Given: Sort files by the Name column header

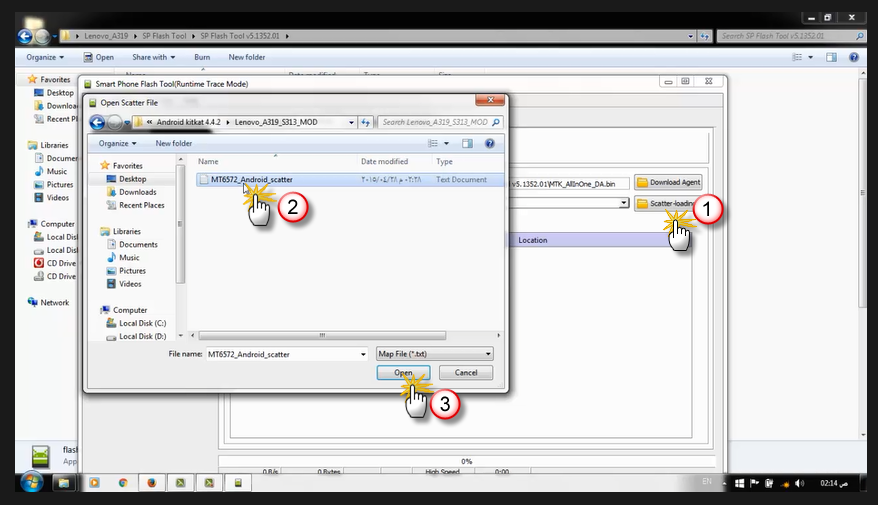Looking at the screenshot, I should [208, 161].
